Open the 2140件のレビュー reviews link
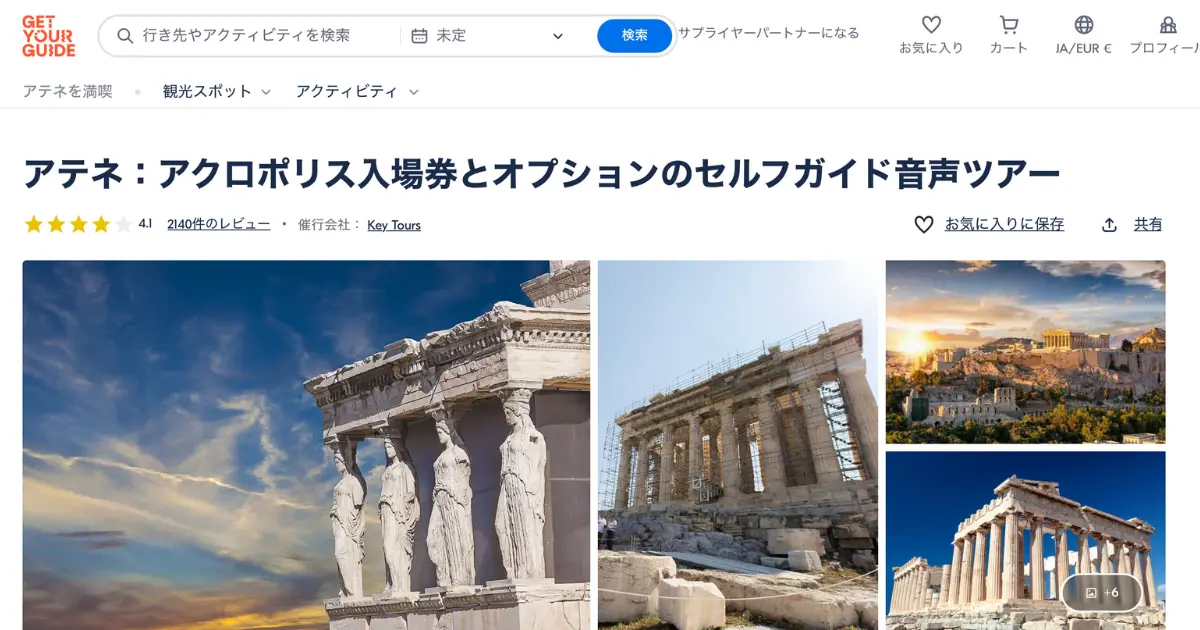Viewport: 1200px width, 630px height. 219,224
